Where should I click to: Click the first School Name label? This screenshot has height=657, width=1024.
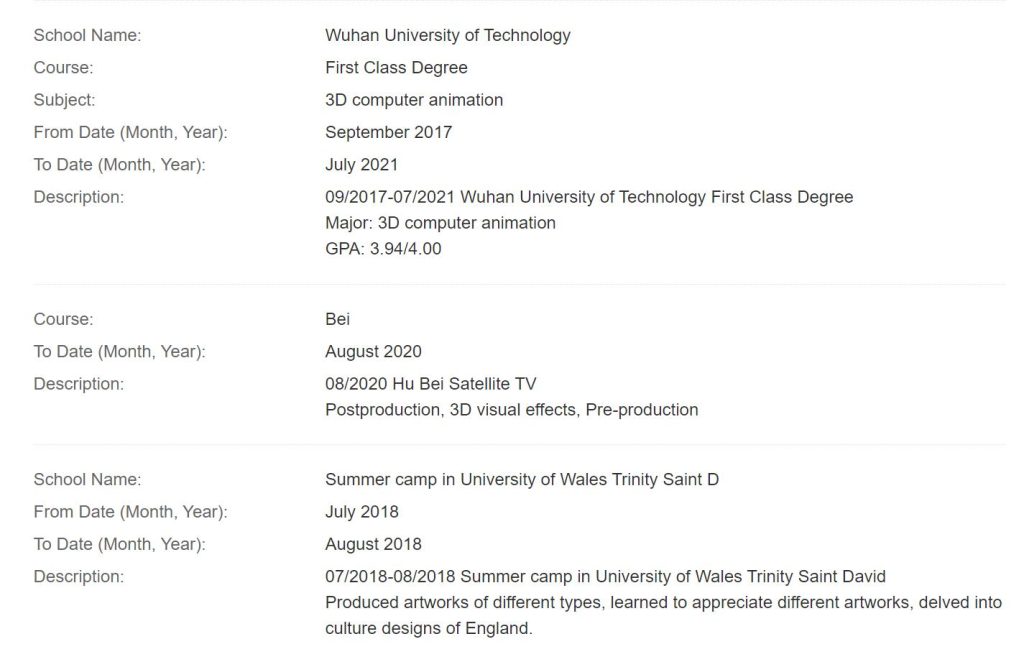[x=87, y=35]
